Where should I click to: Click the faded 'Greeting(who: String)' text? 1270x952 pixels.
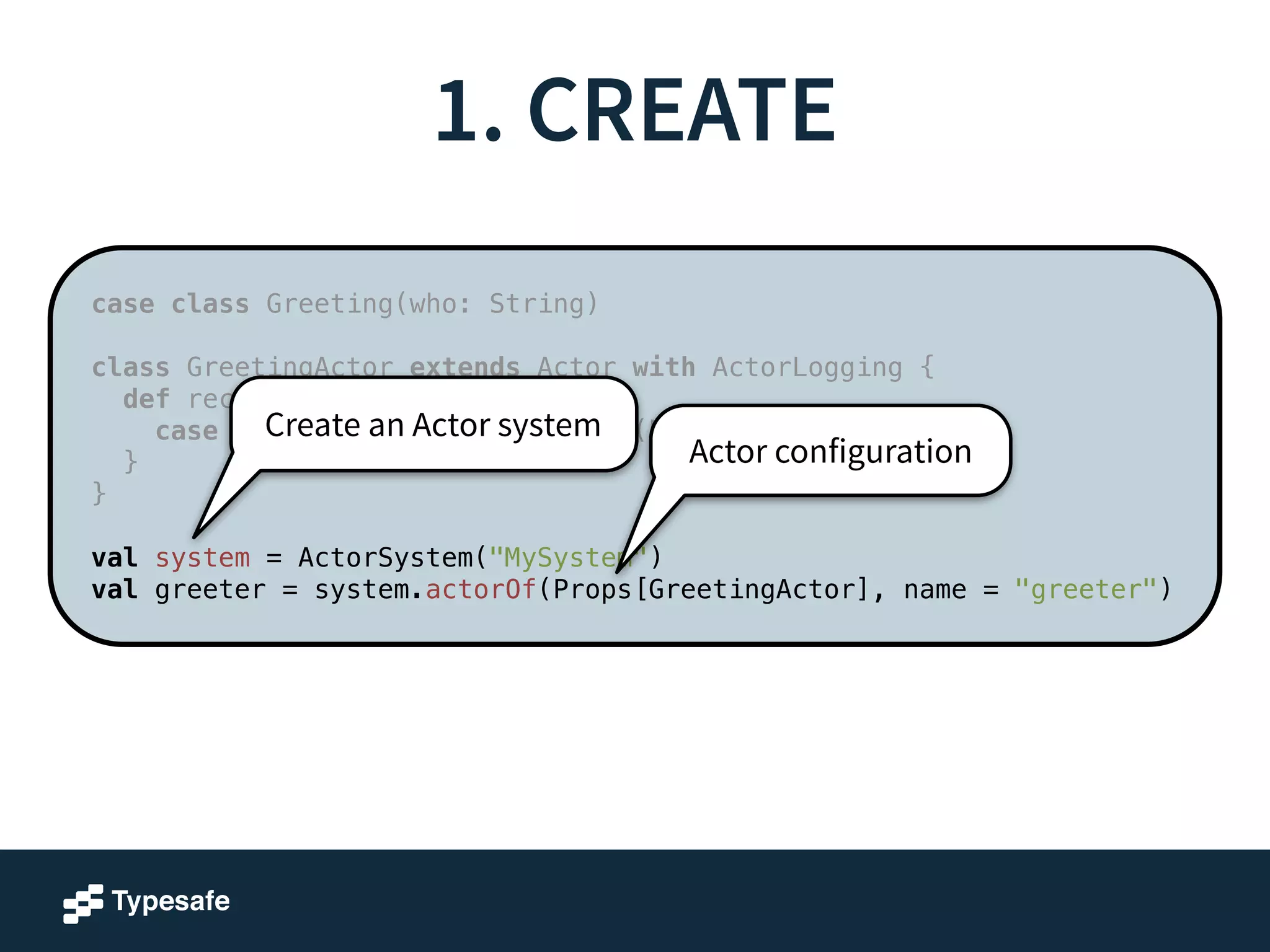click(x=432, y=304)
